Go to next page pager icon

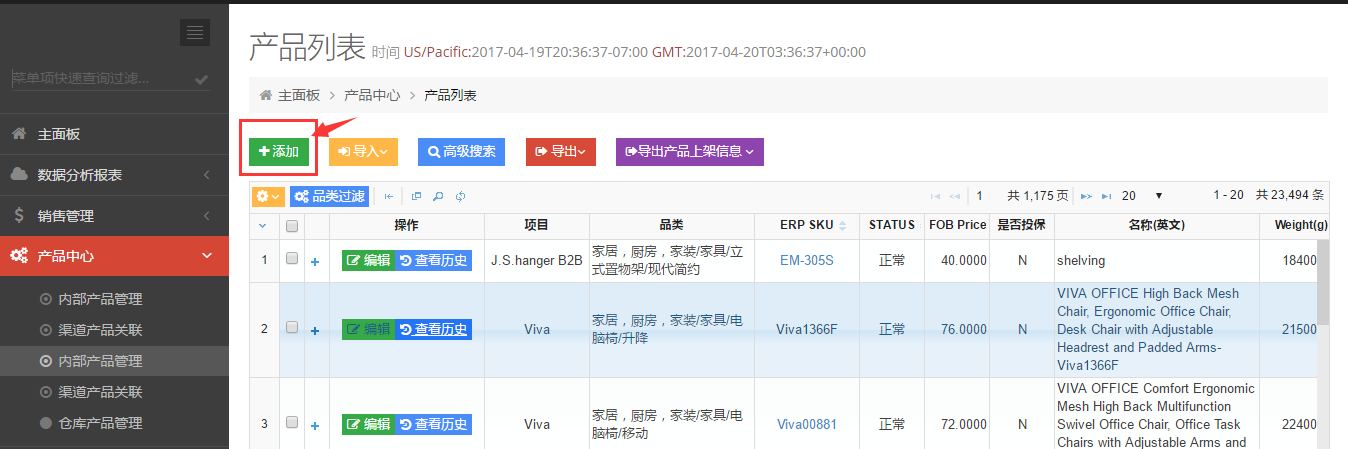[x=1086, y=196]
